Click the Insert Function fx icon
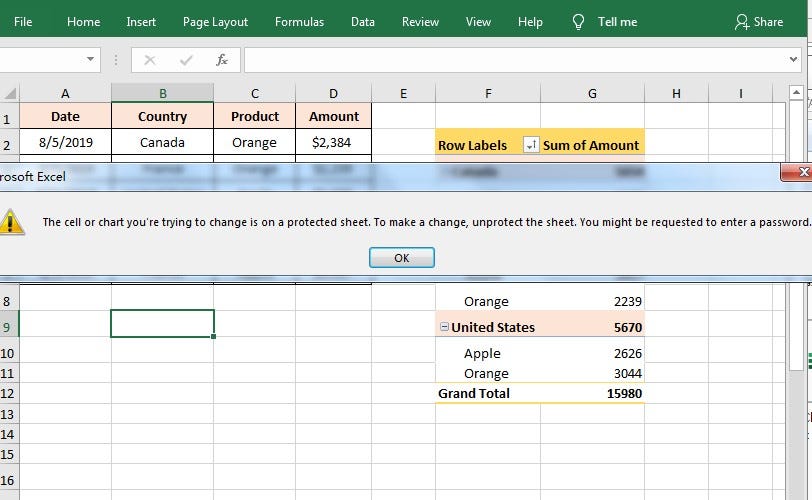Screen dimensions: 812x500 [x=222, y=60]
